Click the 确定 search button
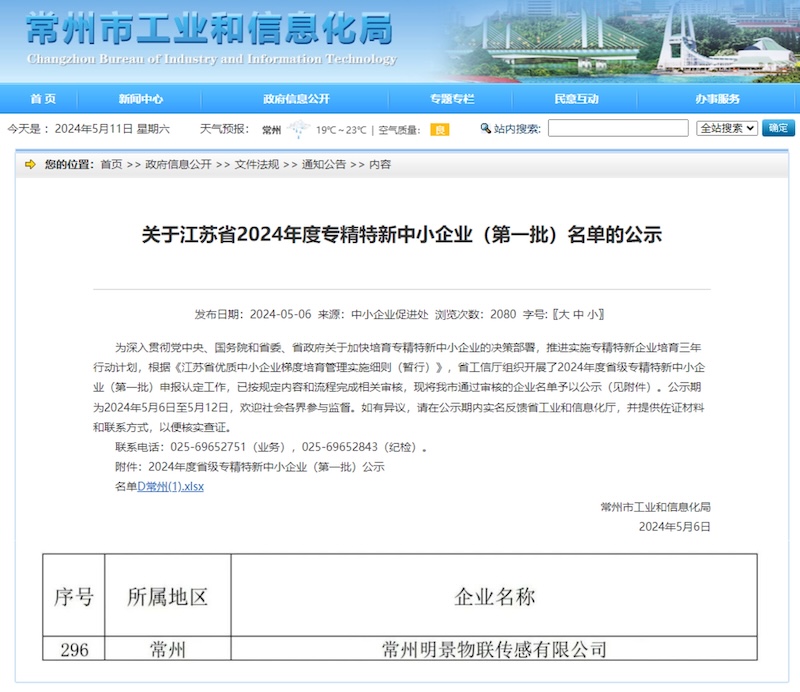The image size is (800, 692). point(778,128)
